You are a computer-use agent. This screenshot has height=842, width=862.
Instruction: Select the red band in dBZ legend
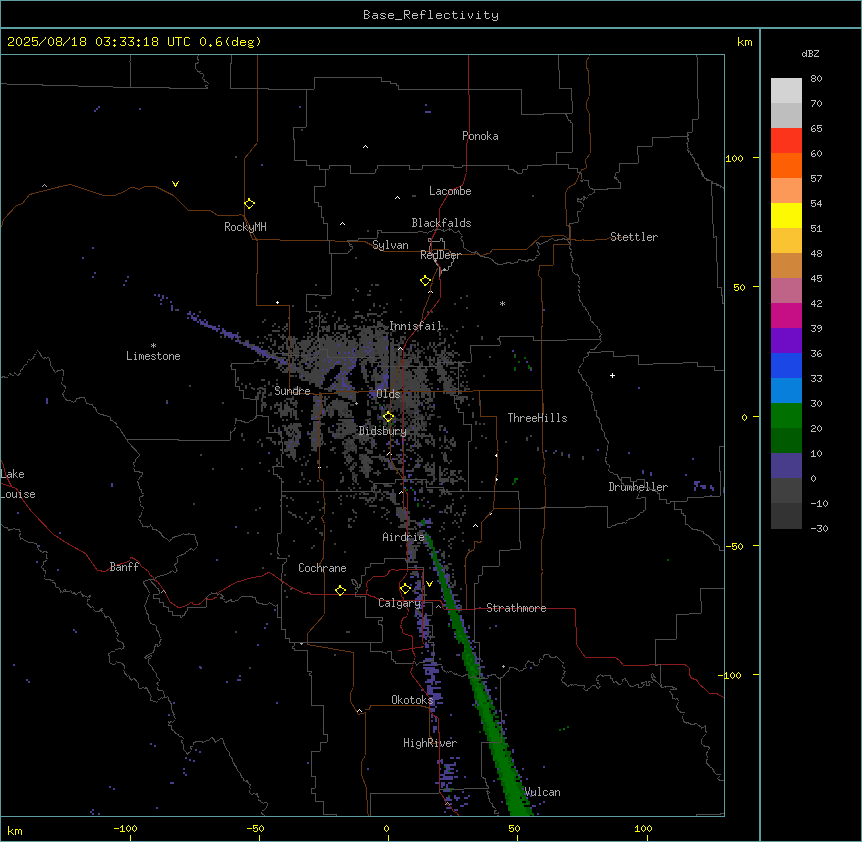click(x=786, y=140)
